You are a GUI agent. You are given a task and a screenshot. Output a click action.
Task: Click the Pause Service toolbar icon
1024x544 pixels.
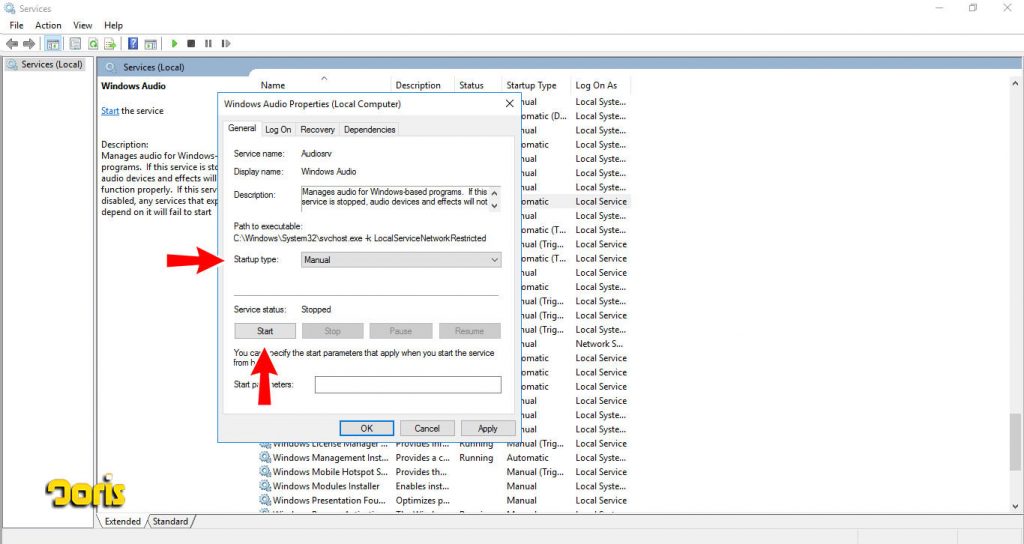208,44
